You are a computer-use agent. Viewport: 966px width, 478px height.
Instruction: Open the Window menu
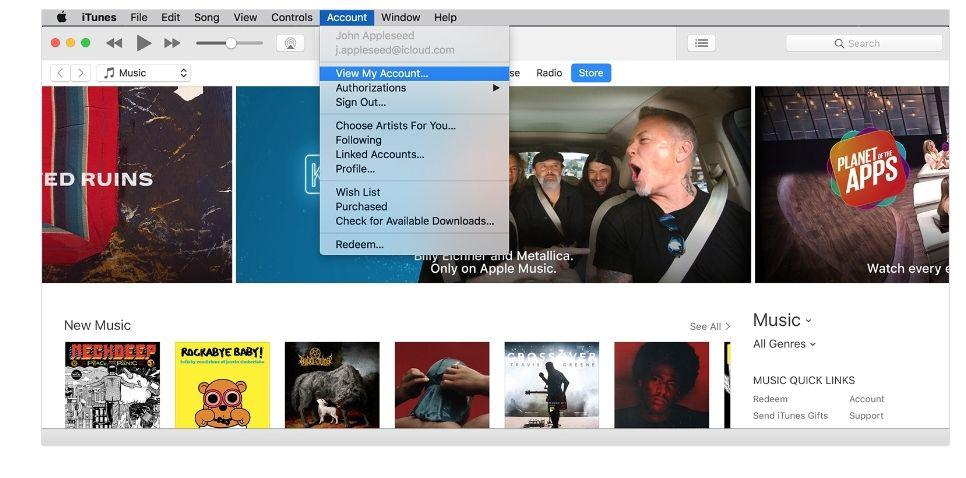click(x=400, y=17)
